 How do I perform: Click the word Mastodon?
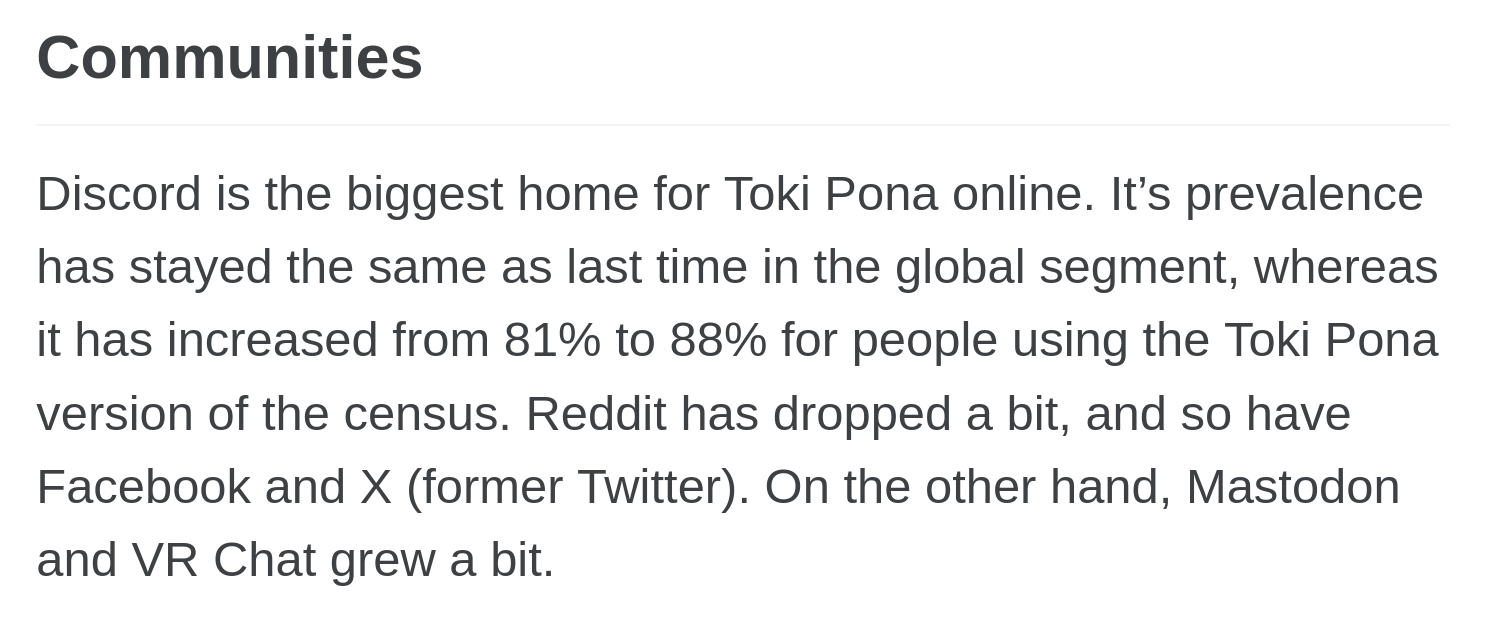pos(1293,486)
